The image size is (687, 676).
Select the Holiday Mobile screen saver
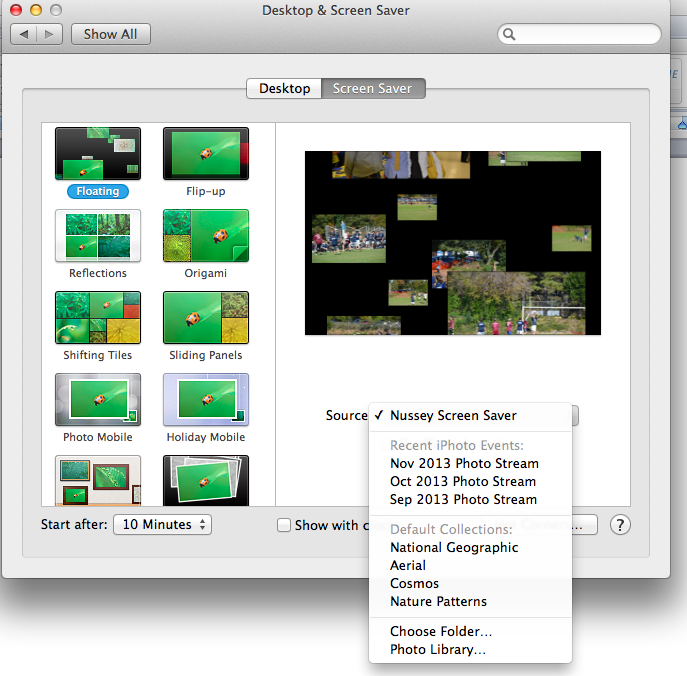click(x=206, y=399)
